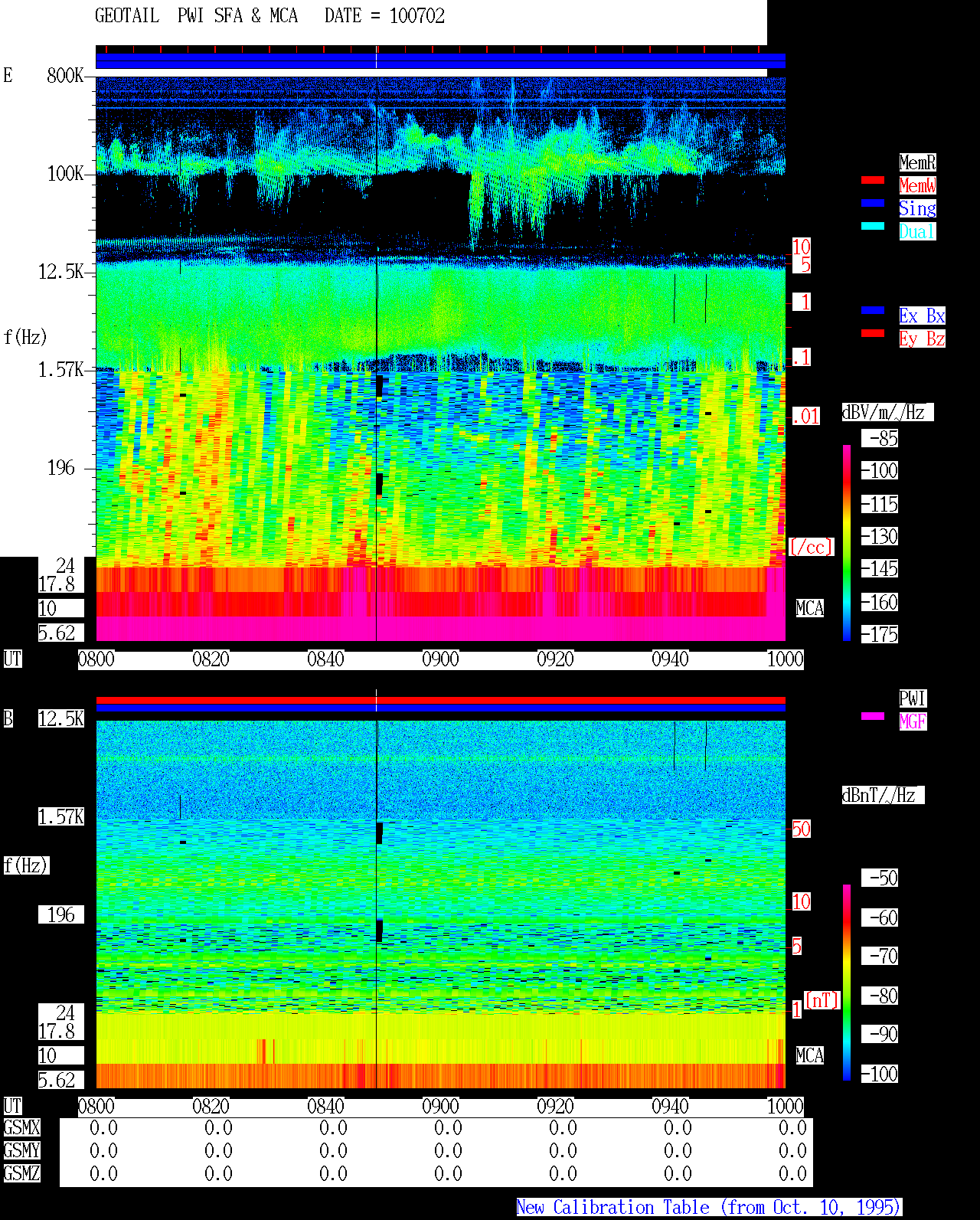Image resolution: width=980 pixels, height=1220 pixels.
Task: Click the -115 color scale value
Action: tap(880, 504)
